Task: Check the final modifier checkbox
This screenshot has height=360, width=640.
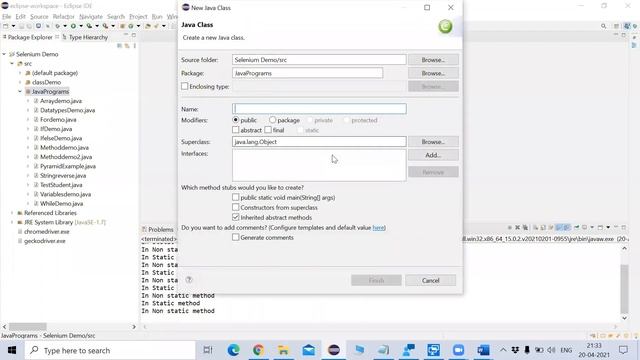Action: click(x=268, y=130)
